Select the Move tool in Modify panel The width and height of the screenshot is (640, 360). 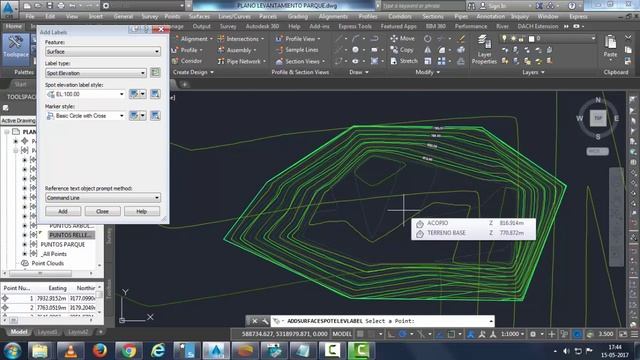(x=402, y=38)
